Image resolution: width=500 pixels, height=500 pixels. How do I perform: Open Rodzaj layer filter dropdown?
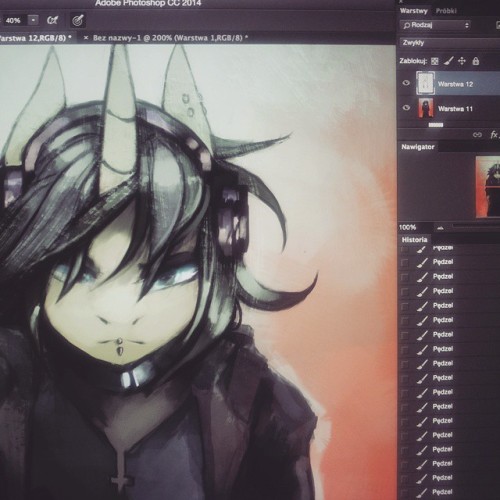[436, 25]
